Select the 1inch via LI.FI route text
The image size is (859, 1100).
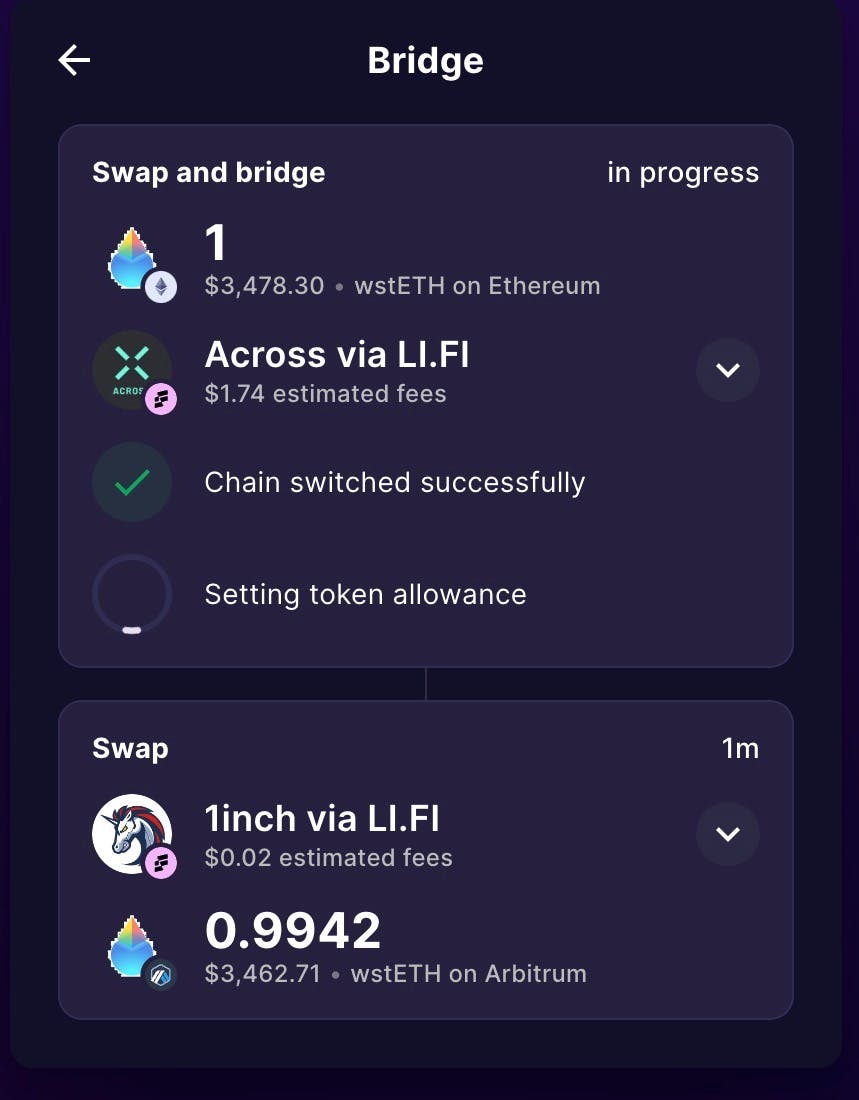pos(322,819)
